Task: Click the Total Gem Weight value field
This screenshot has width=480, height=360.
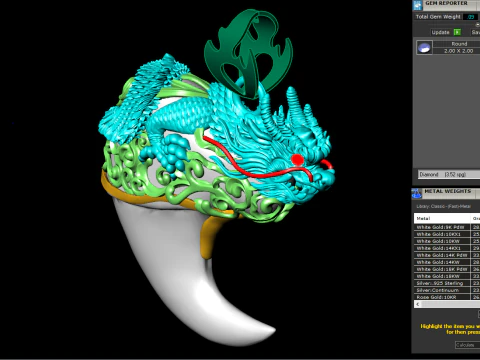Action: 471,17
